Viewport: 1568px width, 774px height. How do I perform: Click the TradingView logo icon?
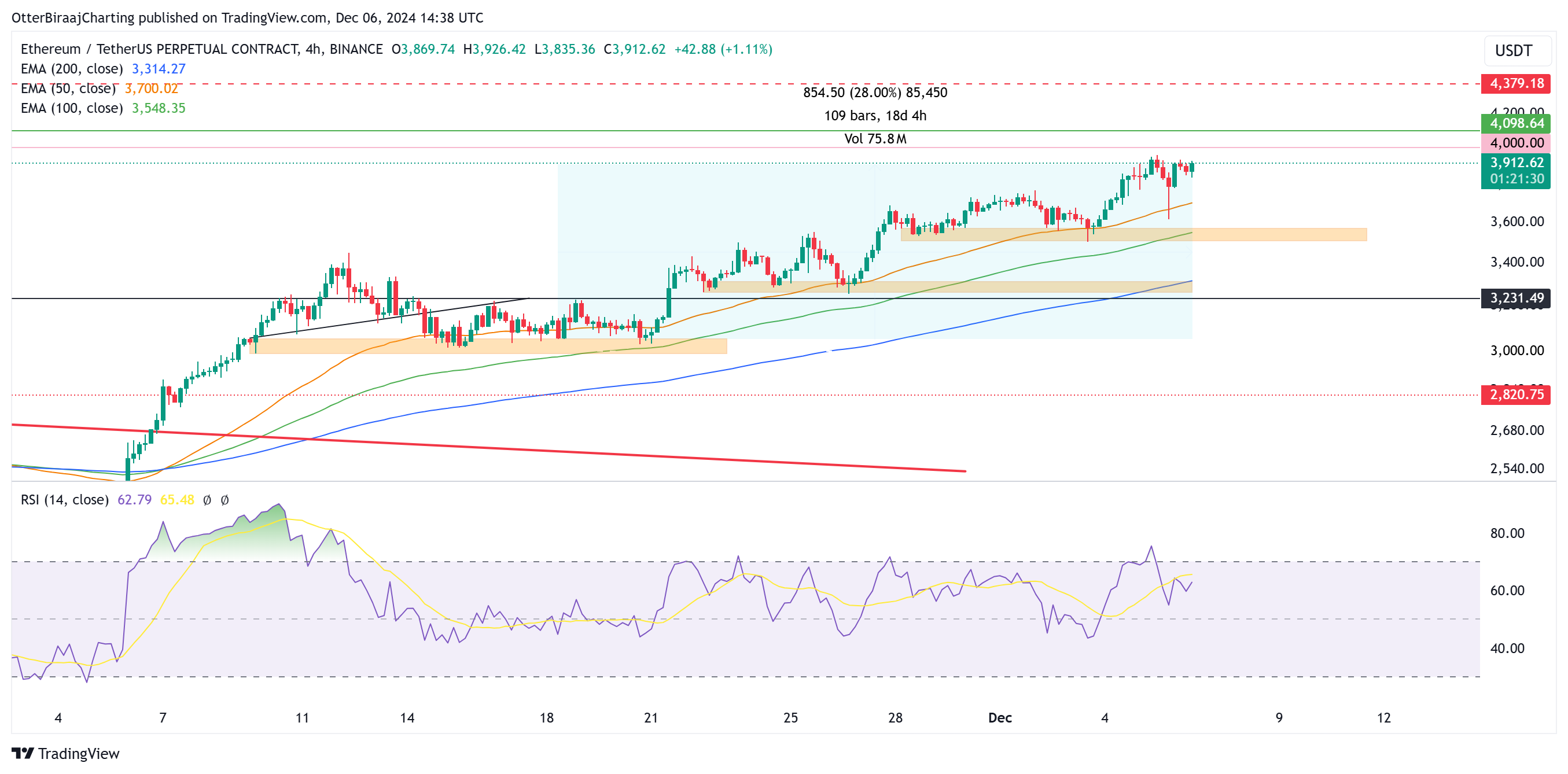(x=24, y=753)
